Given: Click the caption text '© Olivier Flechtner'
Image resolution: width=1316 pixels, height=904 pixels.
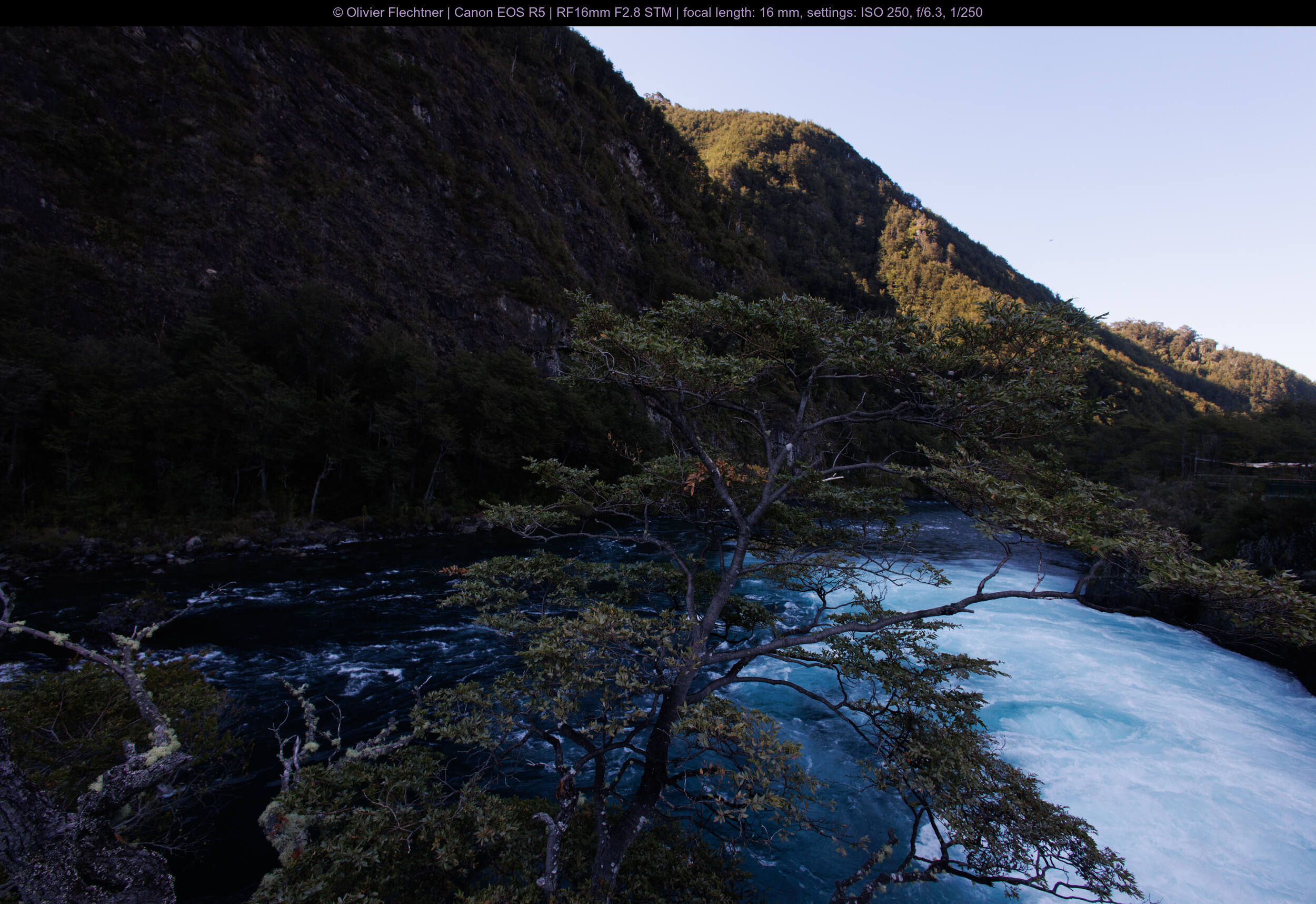Looking at the screenshot, I should coord(388,13).
